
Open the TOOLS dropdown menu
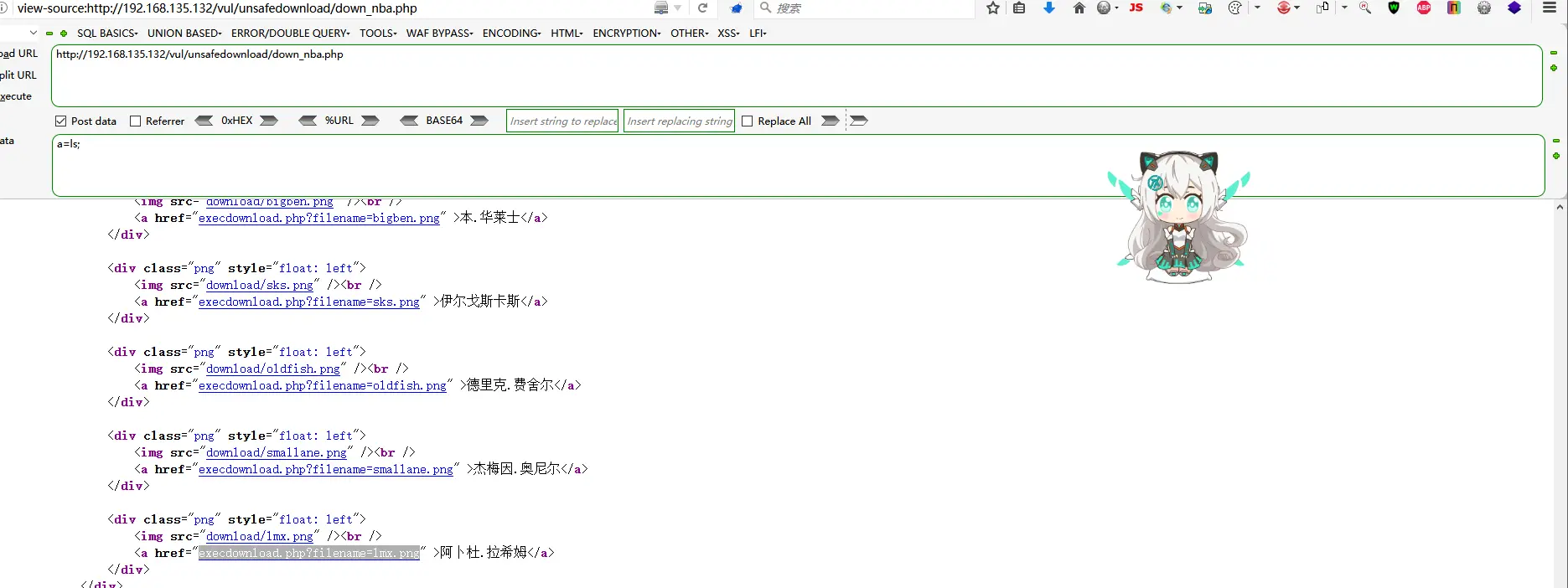(378, 34)
